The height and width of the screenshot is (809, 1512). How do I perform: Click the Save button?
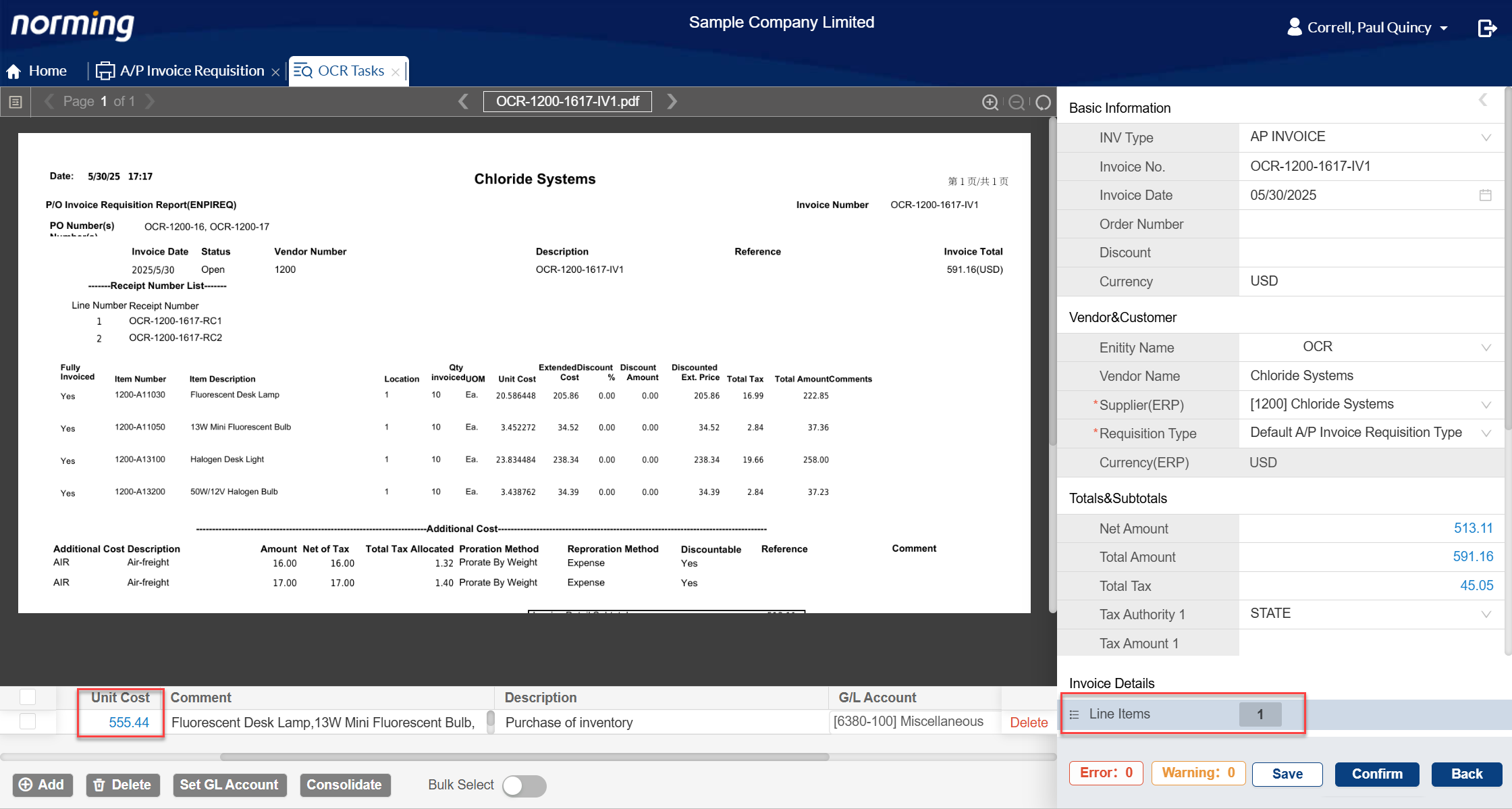click(1287, 774)
